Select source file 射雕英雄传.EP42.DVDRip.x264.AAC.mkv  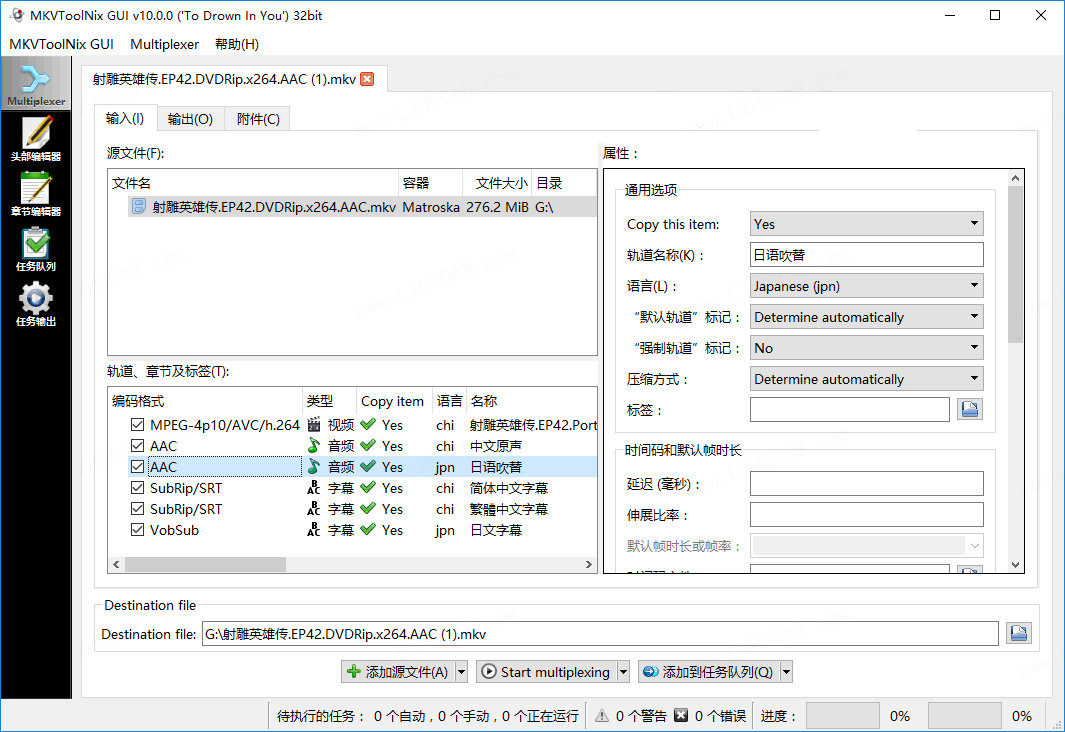tap(362, 206)
